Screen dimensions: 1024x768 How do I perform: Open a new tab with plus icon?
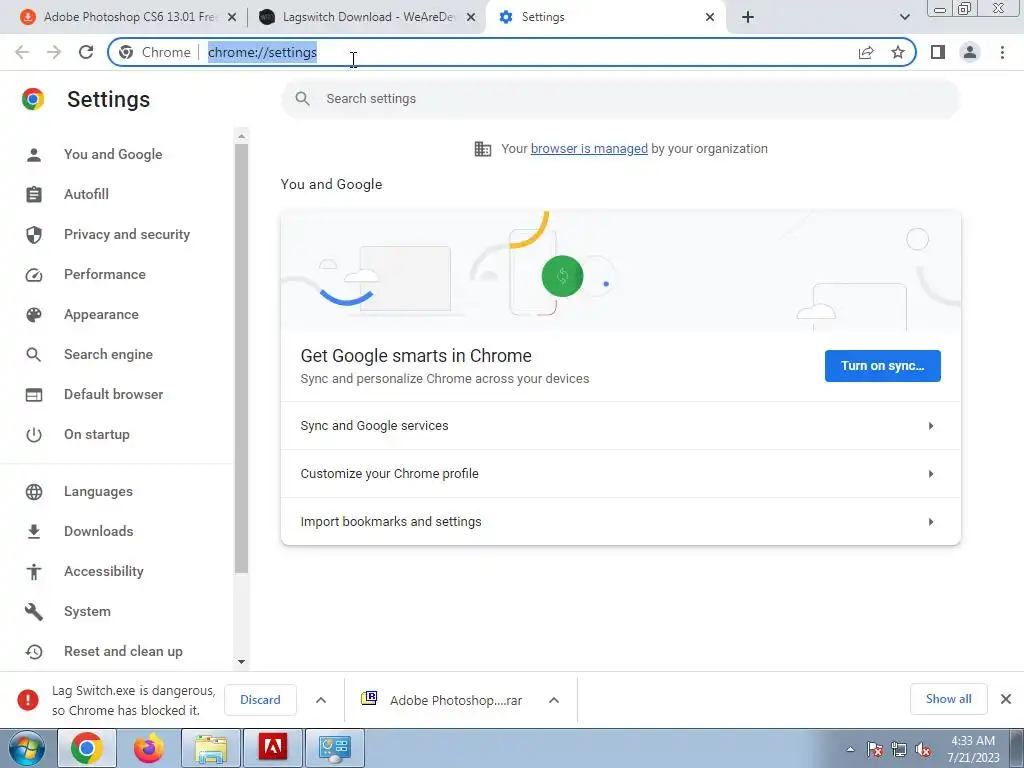pos(748,17)
